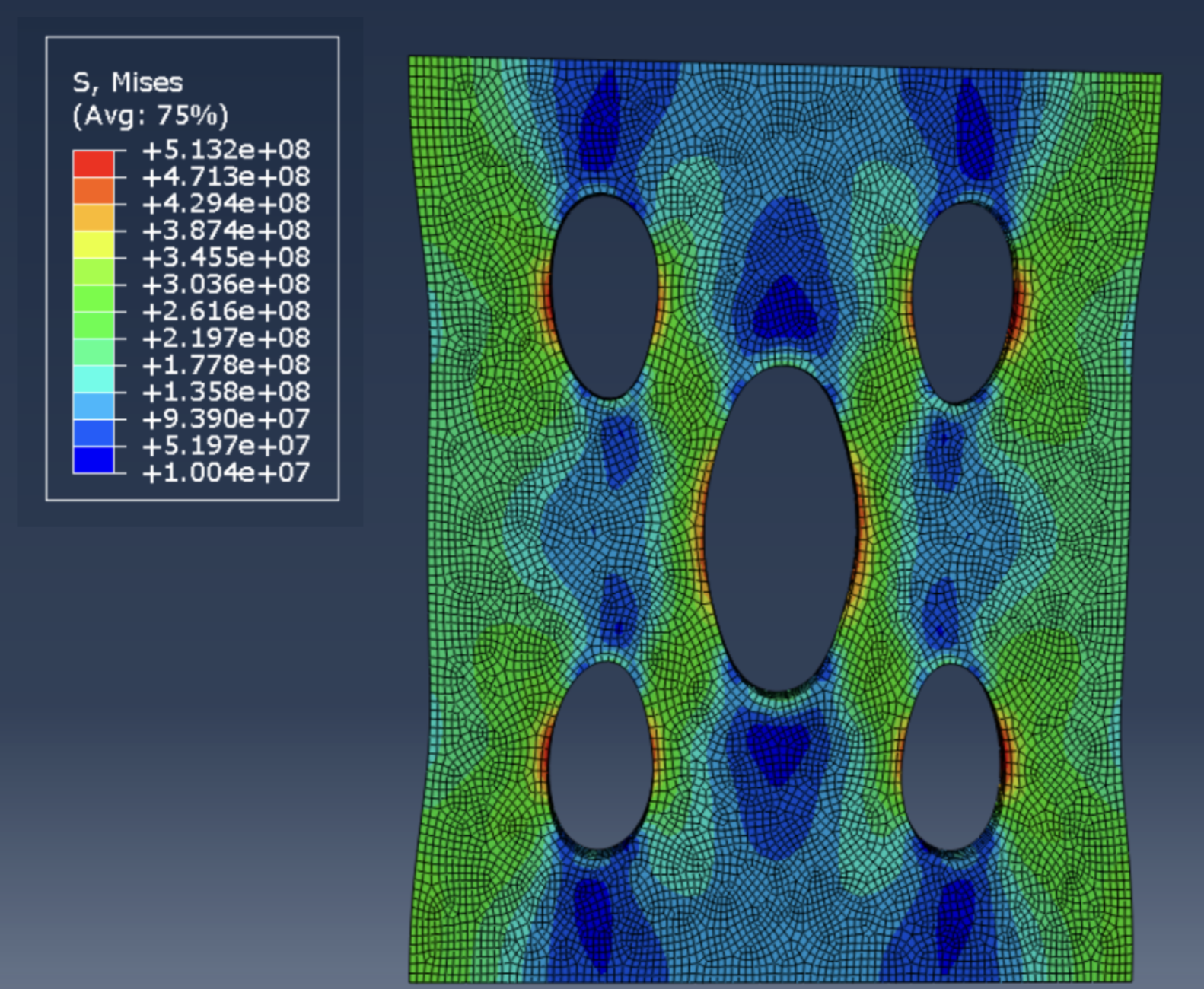The image size is (1204, 989).
Task: Click inside the bottom-right elliptical hole
Action: [x=951, y=758]
